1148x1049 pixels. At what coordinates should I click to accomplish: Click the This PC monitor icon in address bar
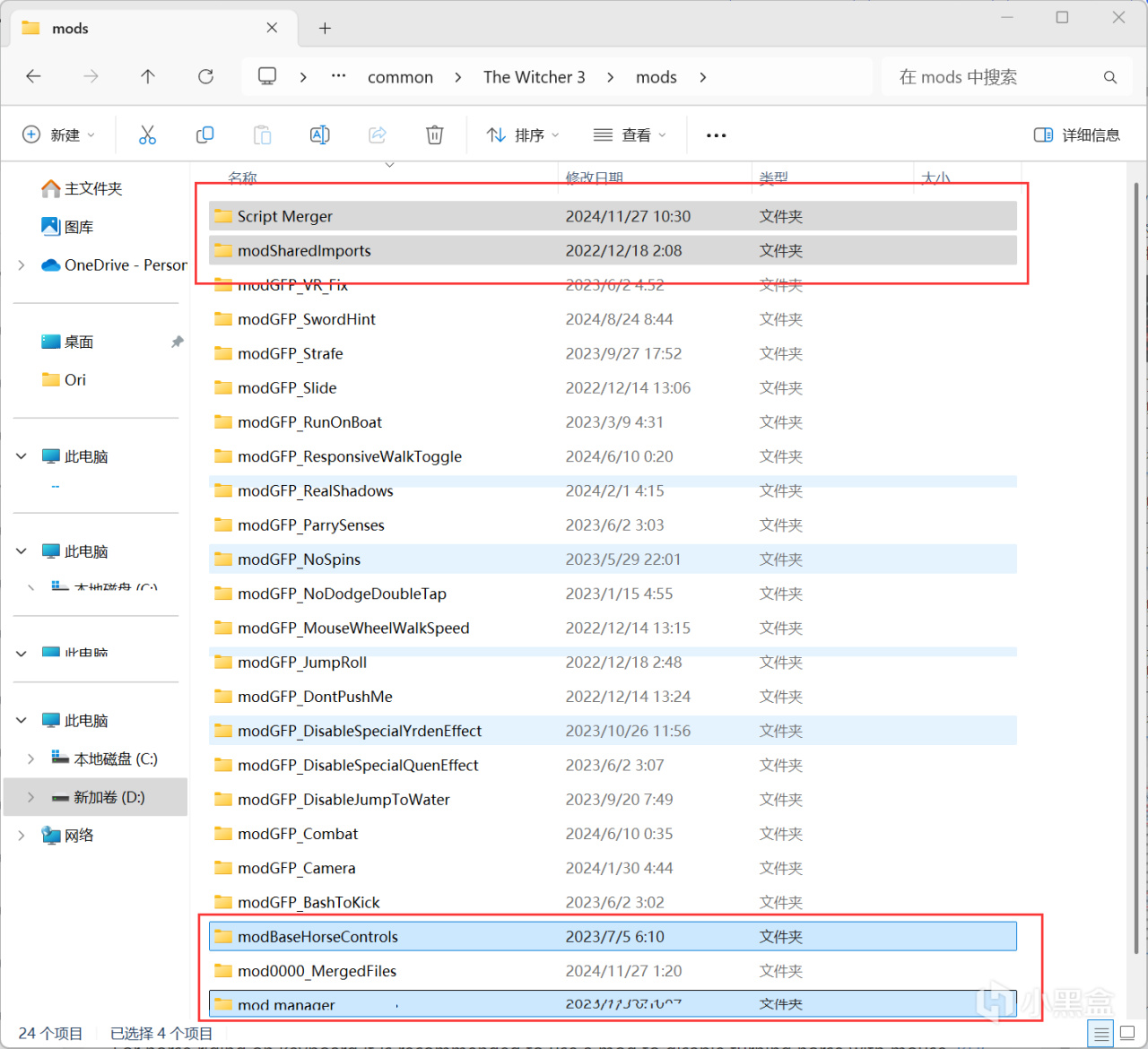point(267,76)
